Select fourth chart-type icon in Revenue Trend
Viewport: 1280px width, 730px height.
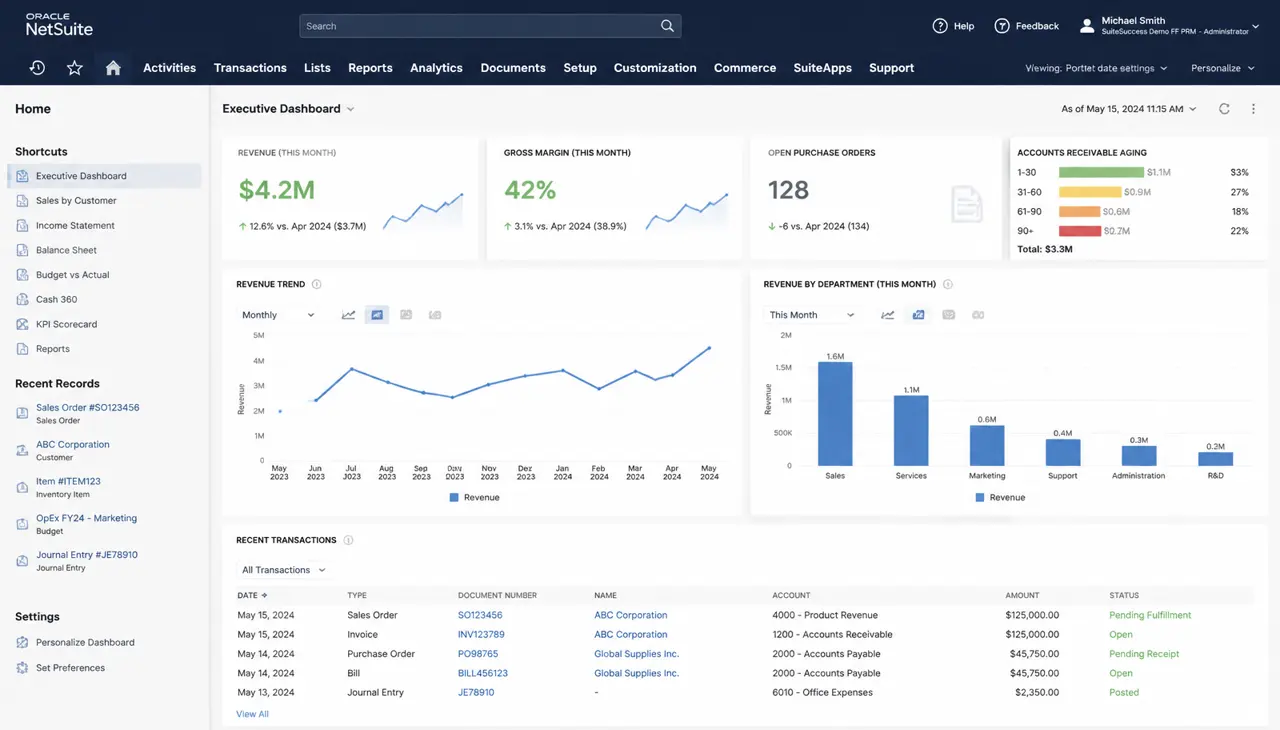pyautogui.click(x=435, y=315)
